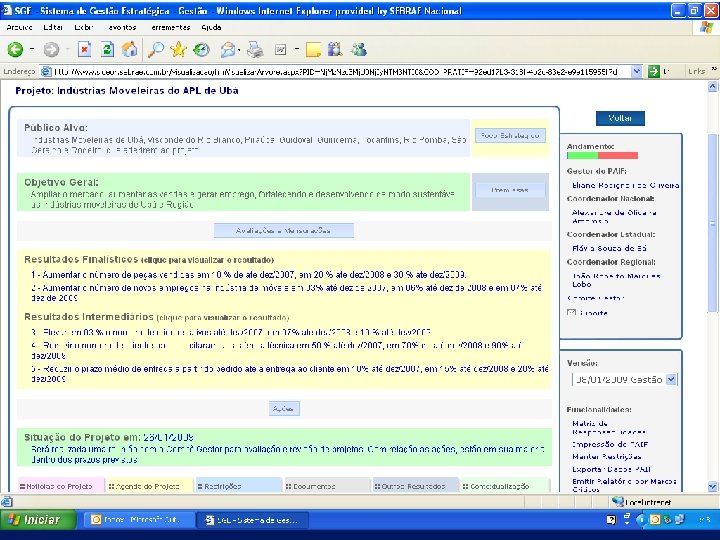The image size is (720, 540).
Task: Open the Mail button dropdown arrow
Action: click(x=239, y=49)
